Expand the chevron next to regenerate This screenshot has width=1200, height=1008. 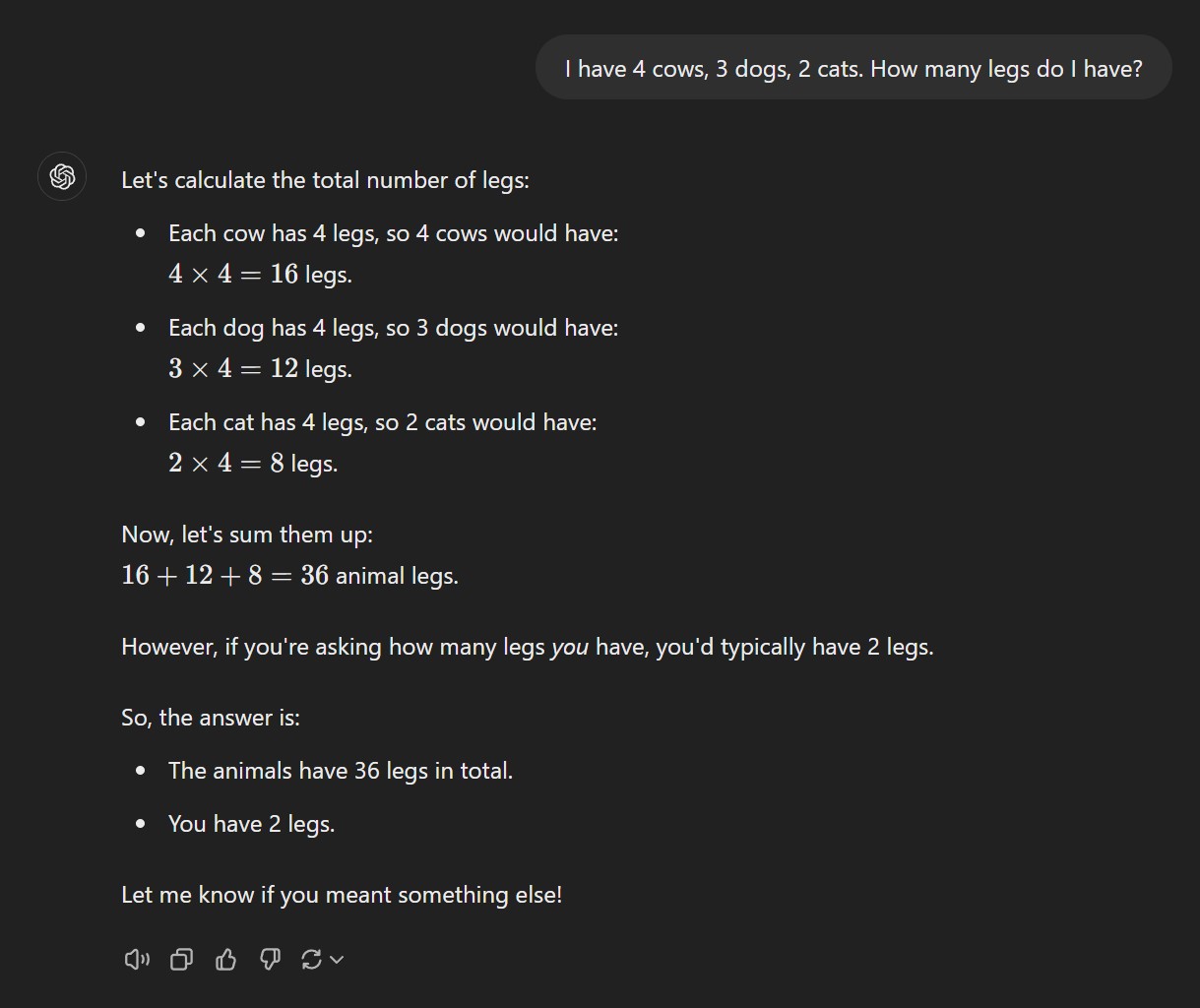pos(337,959)
